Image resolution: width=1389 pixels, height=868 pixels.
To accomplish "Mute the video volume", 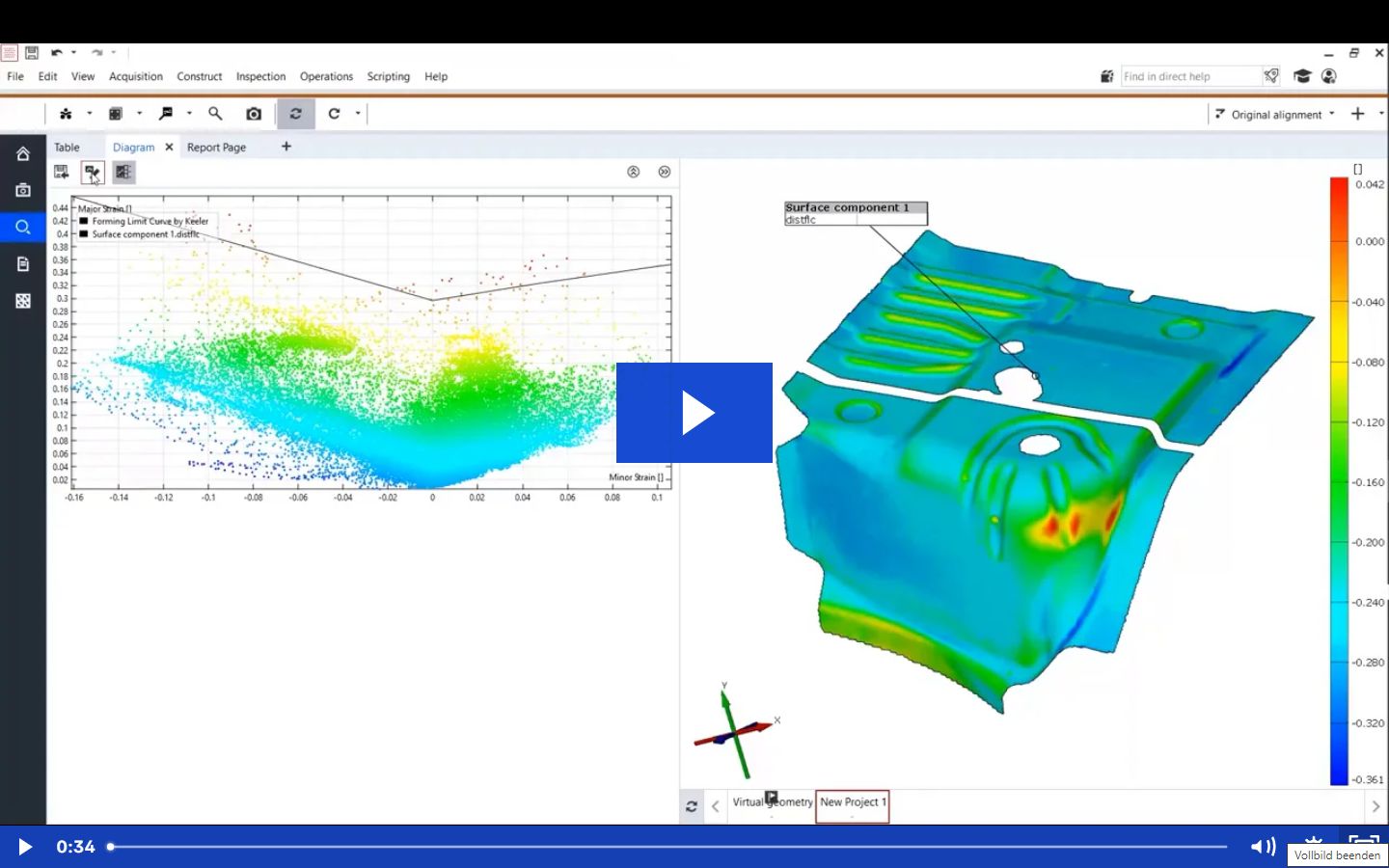I will 1262,847.
